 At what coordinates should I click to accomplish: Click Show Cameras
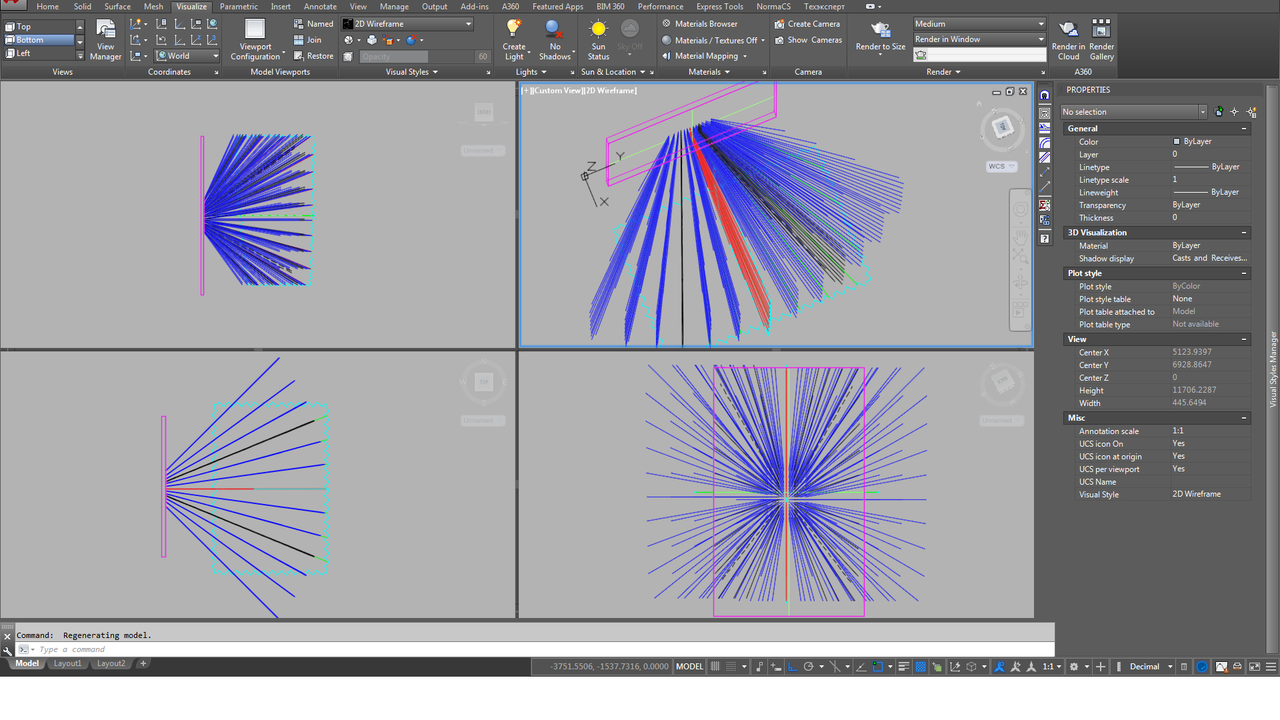(x=807, y=40)
